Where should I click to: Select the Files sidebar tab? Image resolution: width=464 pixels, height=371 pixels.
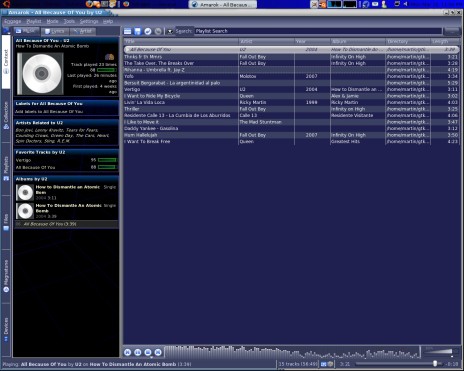[x=6, y=222]
